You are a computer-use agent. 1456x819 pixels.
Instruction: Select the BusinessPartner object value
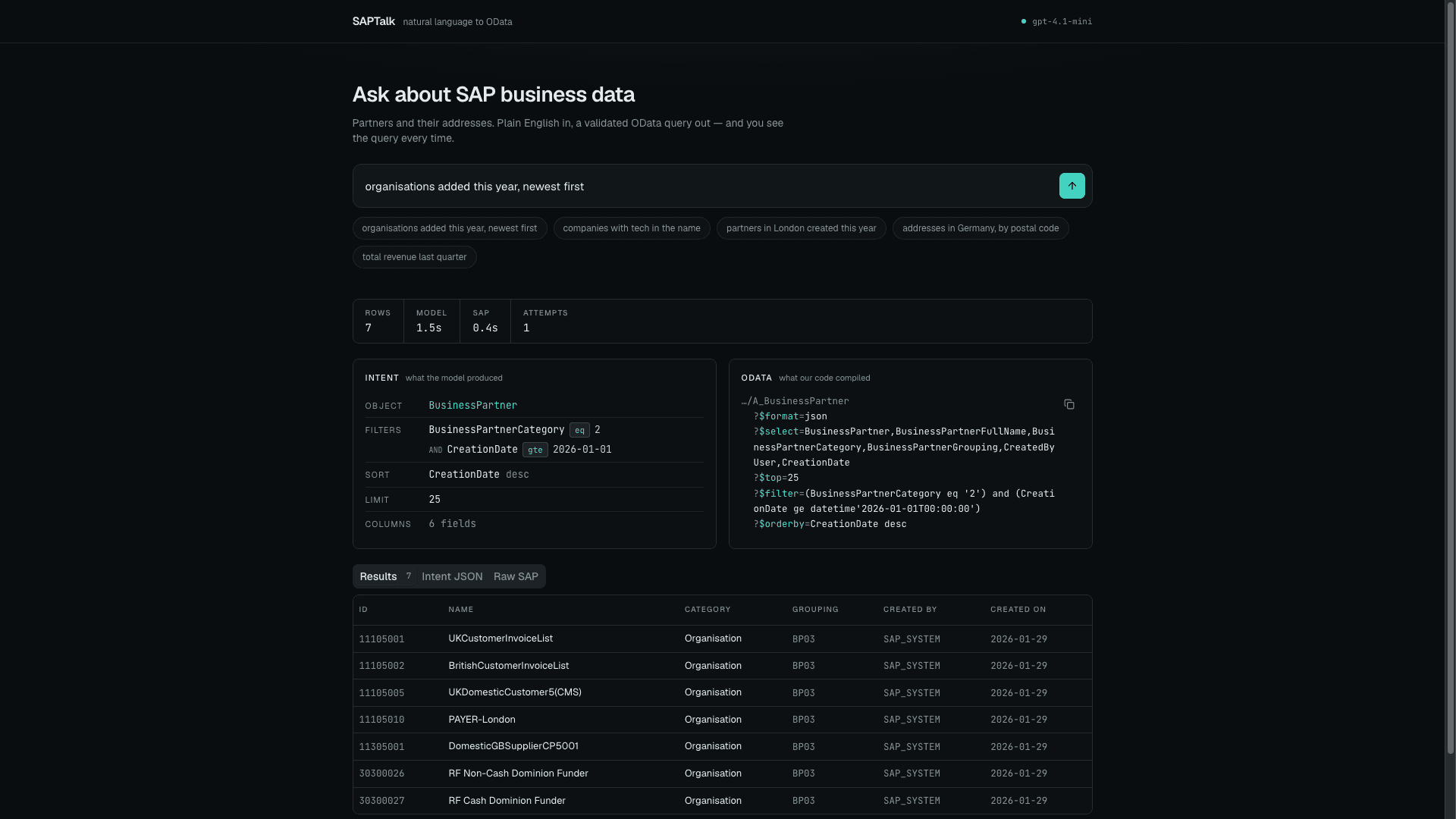[x=472, y=406]
